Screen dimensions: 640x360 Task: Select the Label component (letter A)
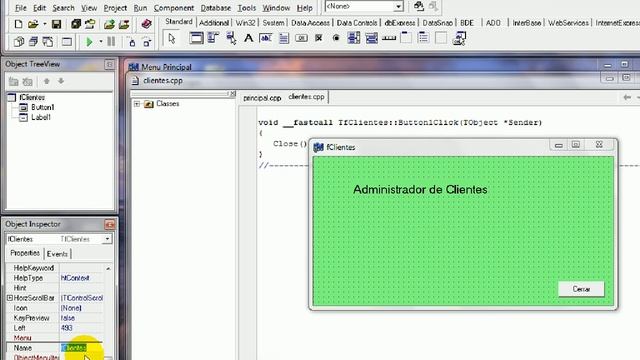coord(248,38)
